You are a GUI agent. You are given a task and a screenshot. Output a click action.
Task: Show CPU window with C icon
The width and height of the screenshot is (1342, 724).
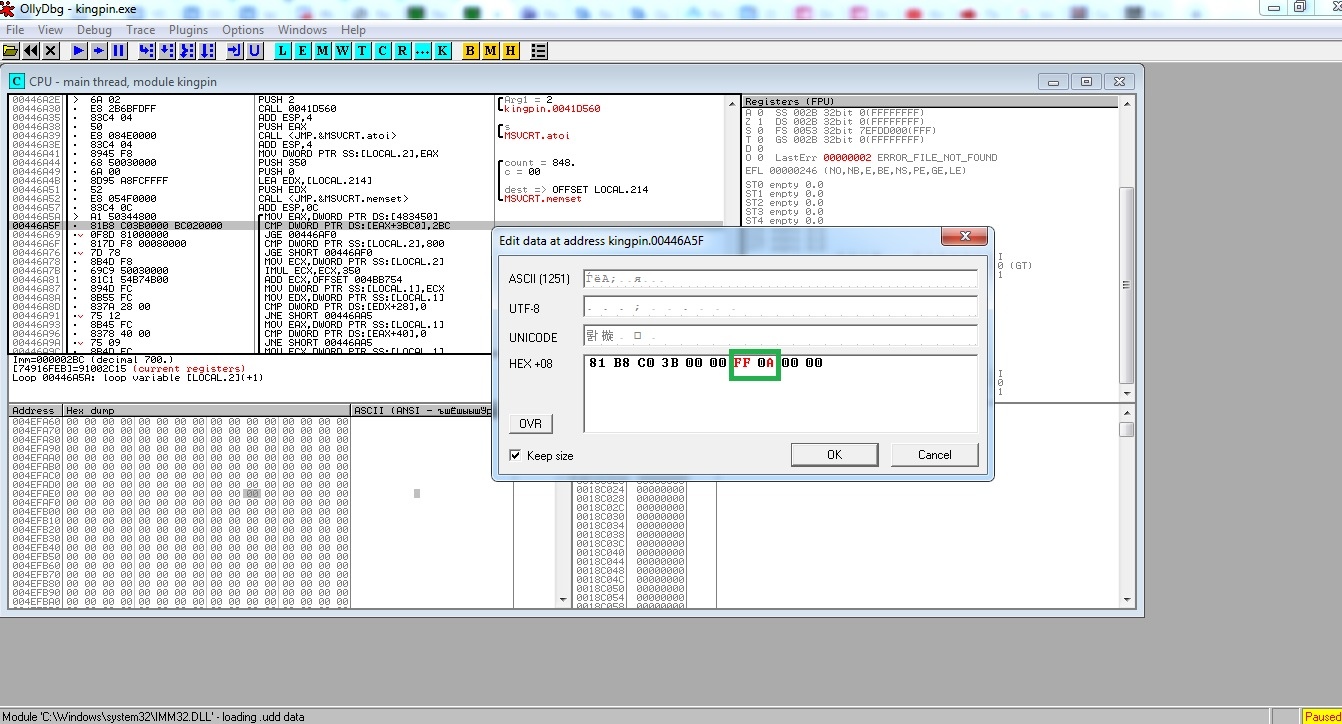point(382,51)
